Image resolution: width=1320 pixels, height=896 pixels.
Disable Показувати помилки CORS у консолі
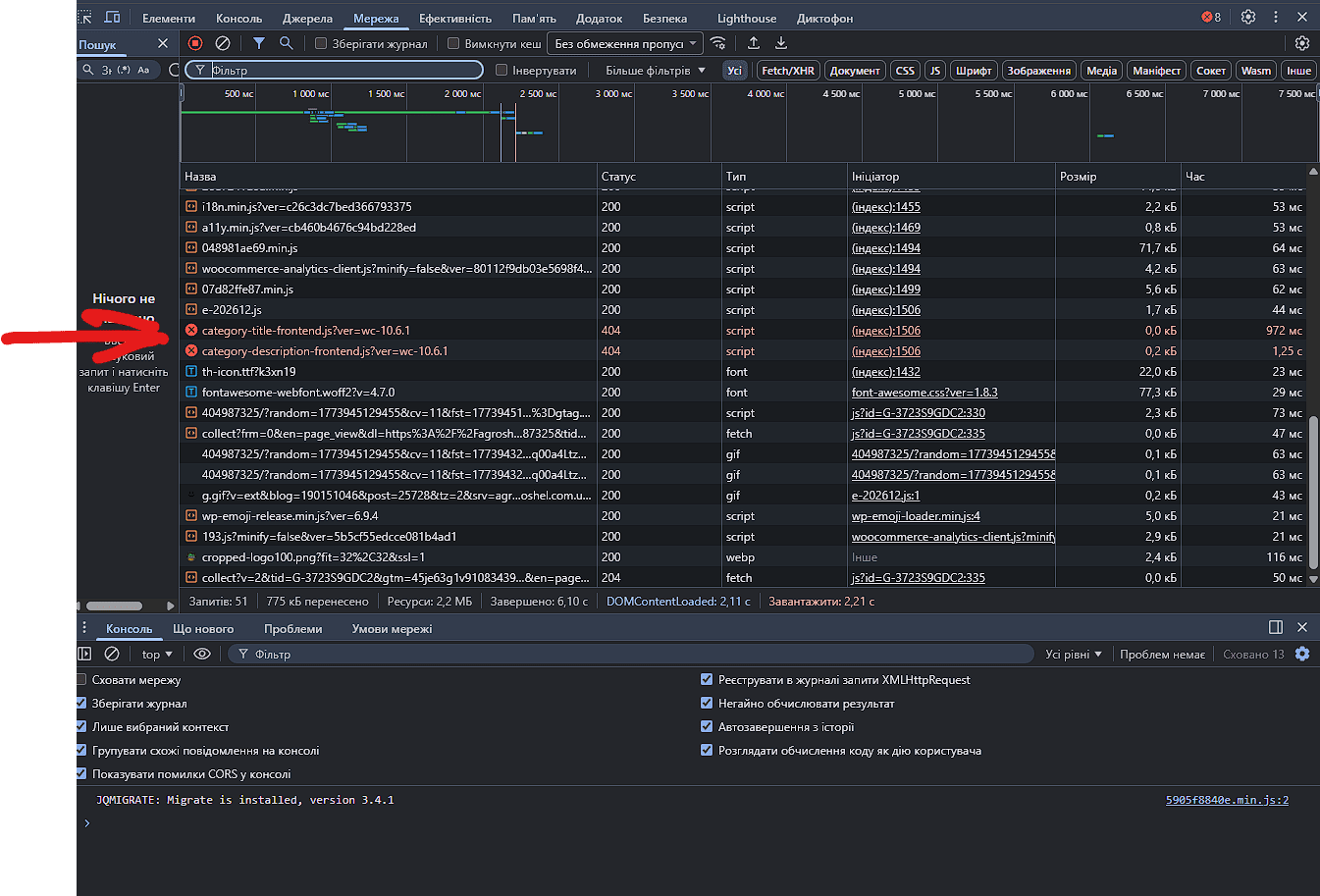click(80, 773)
